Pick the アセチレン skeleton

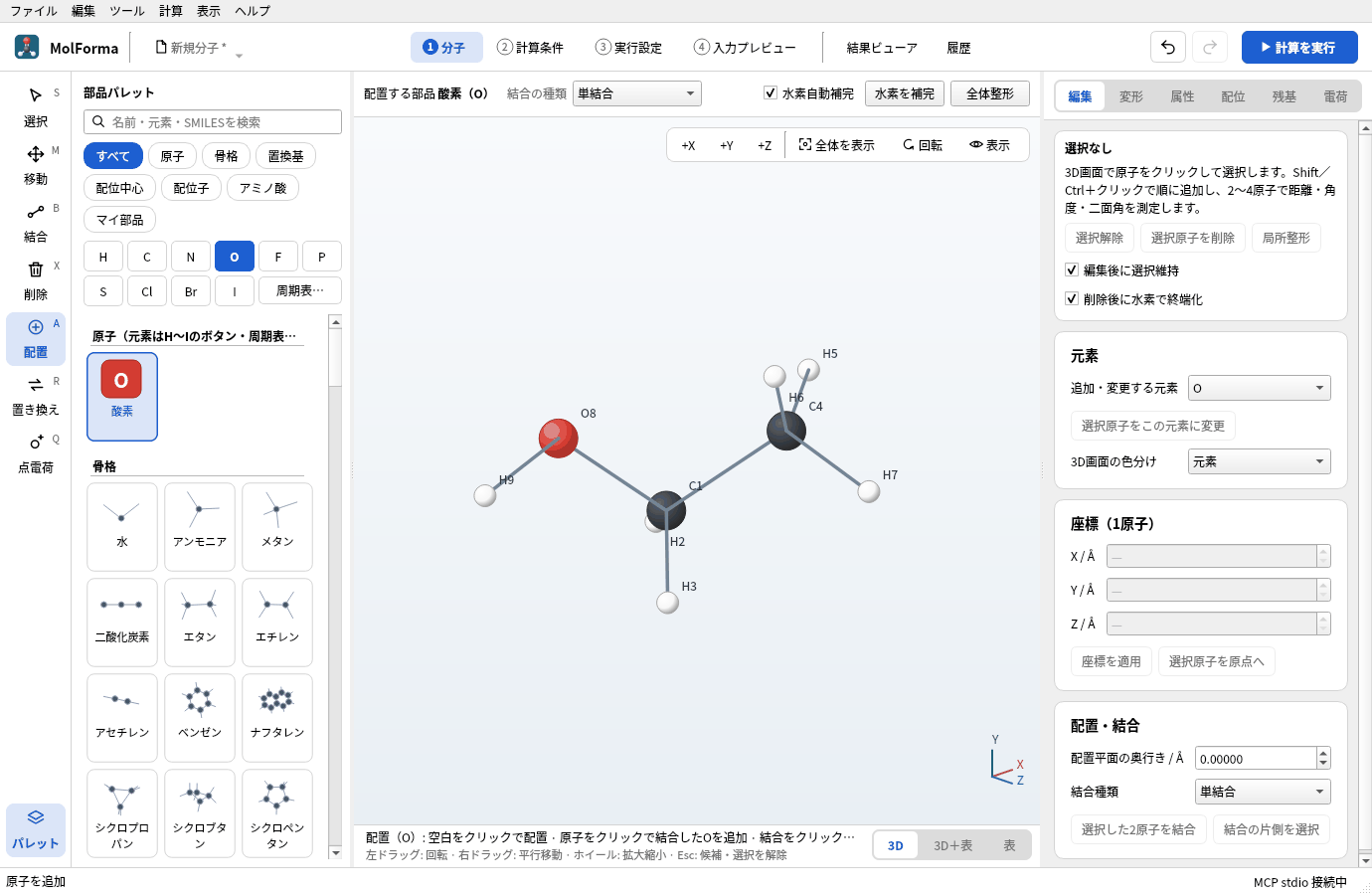click(x=122, y=718)
